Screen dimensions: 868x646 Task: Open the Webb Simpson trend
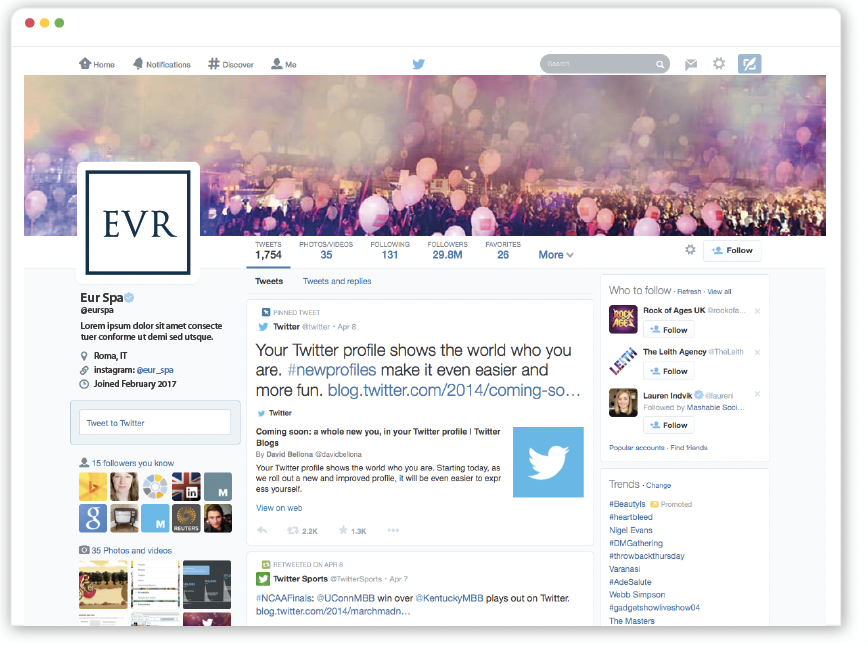click(637, 595)
